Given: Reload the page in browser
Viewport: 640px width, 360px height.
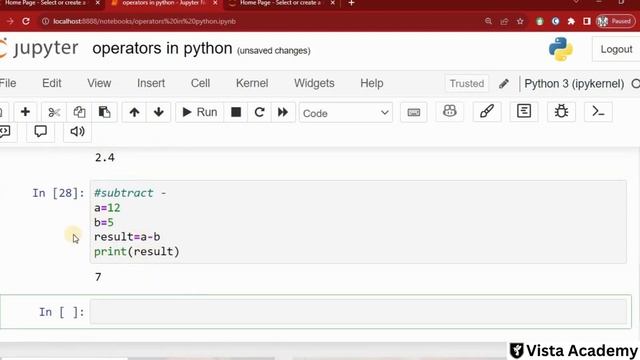Looking at the screenshot, I should tap(26, 21).
